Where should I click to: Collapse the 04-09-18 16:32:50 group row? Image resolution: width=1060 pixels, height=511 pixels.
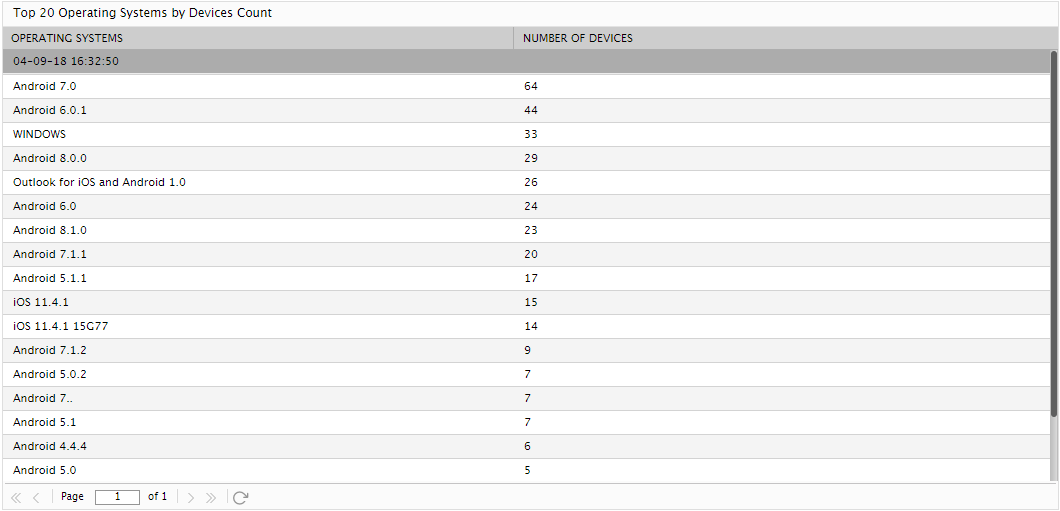pyautogui.click(x=526, y=62)
